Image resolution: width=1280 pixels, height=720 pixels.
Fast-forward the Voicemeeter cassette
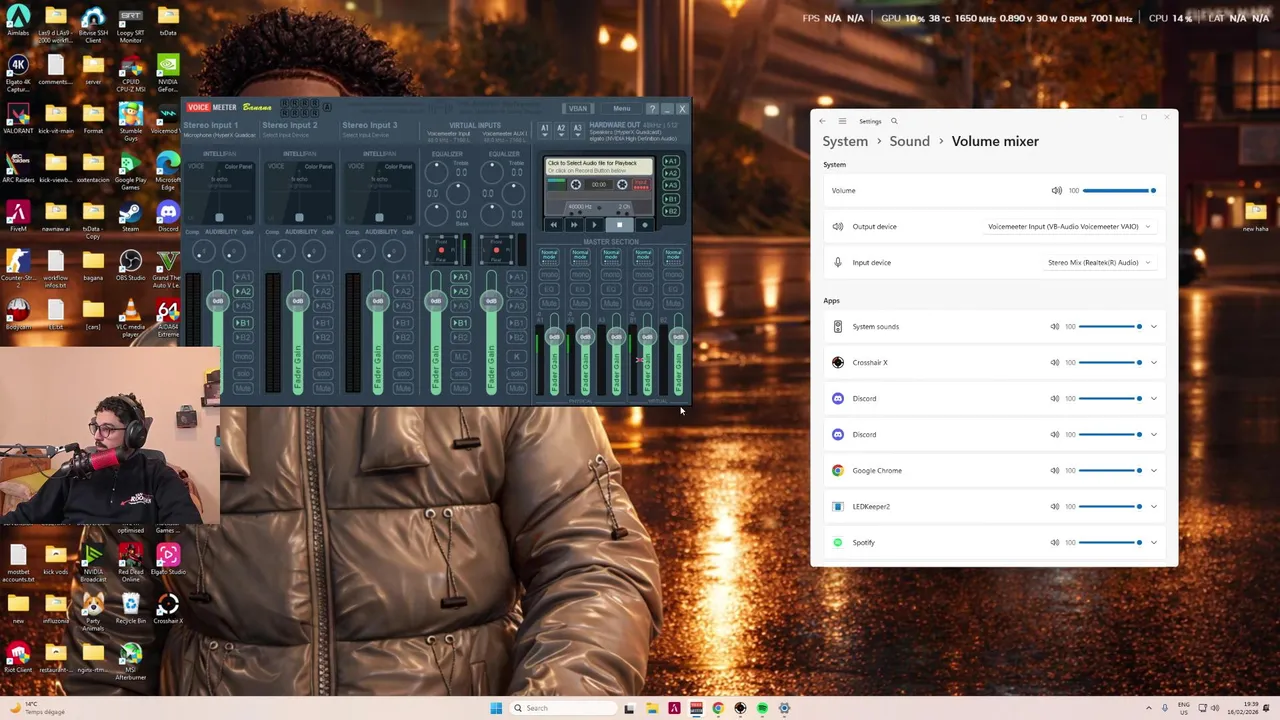point(574,224)
